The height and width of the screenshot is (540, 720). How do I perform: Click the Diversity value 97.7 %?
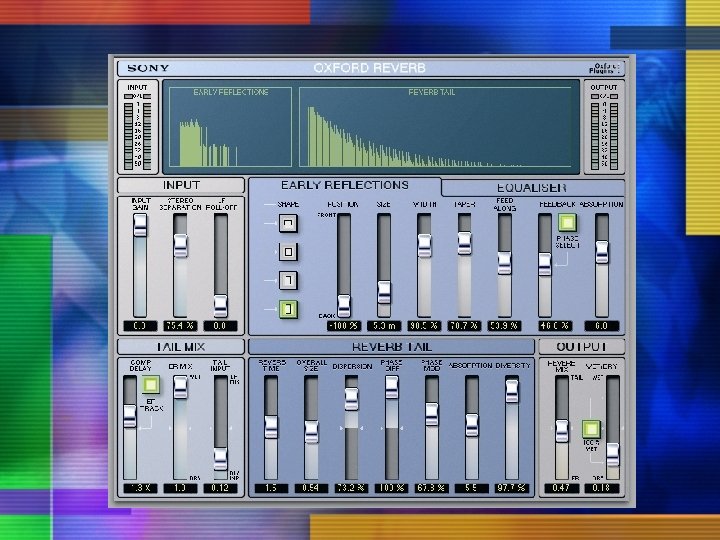[x=512, y=488]
